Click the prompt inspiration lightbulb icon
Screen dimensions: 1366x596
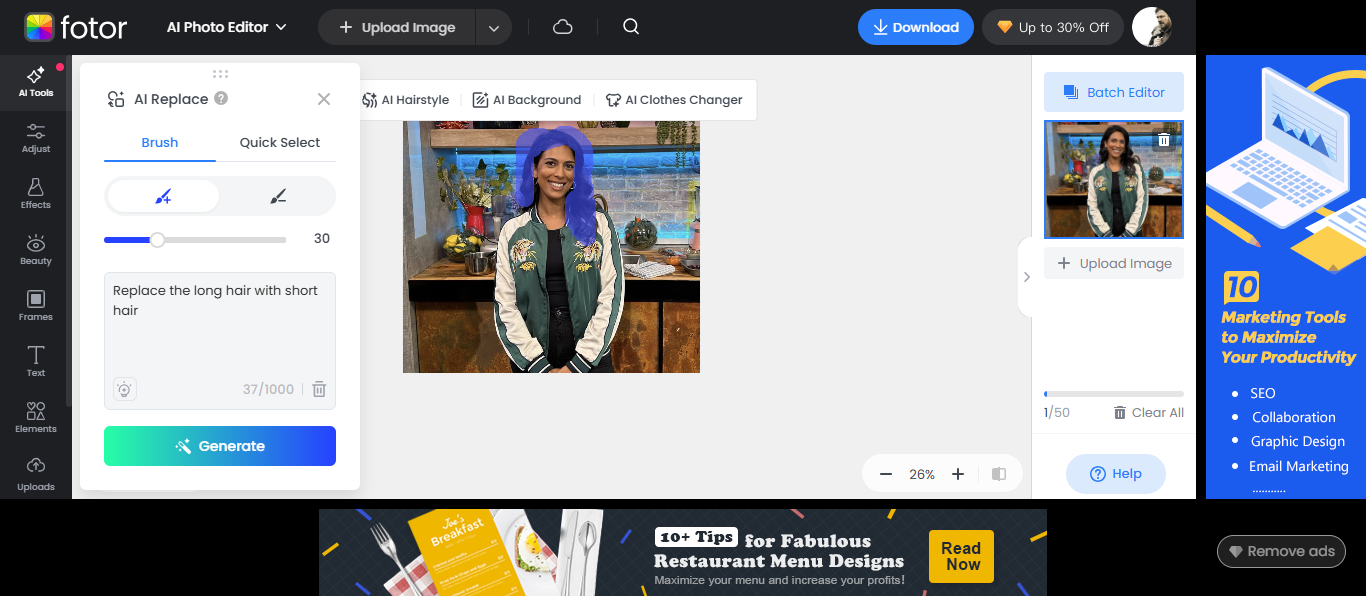124,390
